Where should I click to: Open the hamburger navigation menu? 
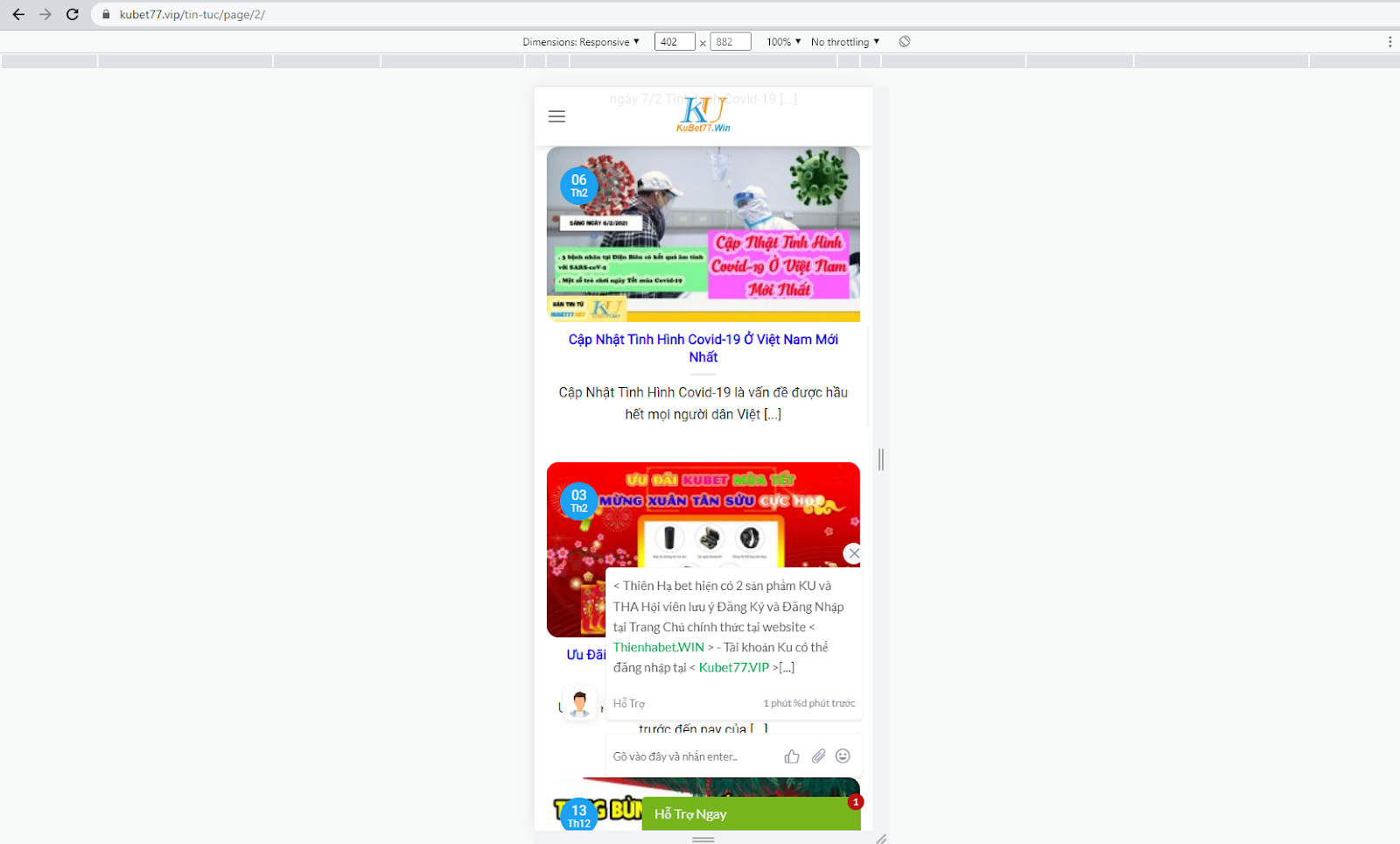tap(556, 116)
